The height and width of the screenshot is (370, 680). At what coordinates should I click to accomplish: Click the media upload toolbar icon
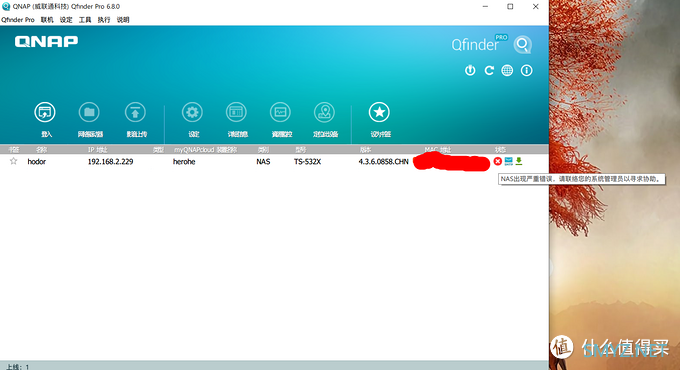pyautogui.click(x=135, y=112)
